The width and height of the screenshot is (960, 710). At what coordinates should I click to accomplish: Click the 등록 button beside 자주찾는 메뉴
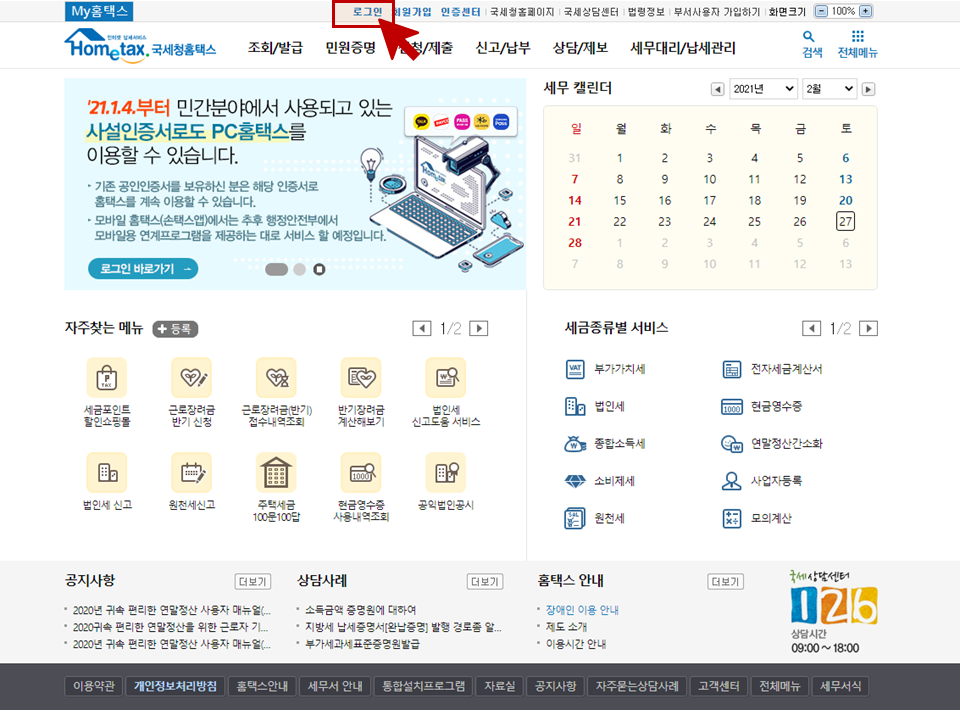click(x=175, y=329)
